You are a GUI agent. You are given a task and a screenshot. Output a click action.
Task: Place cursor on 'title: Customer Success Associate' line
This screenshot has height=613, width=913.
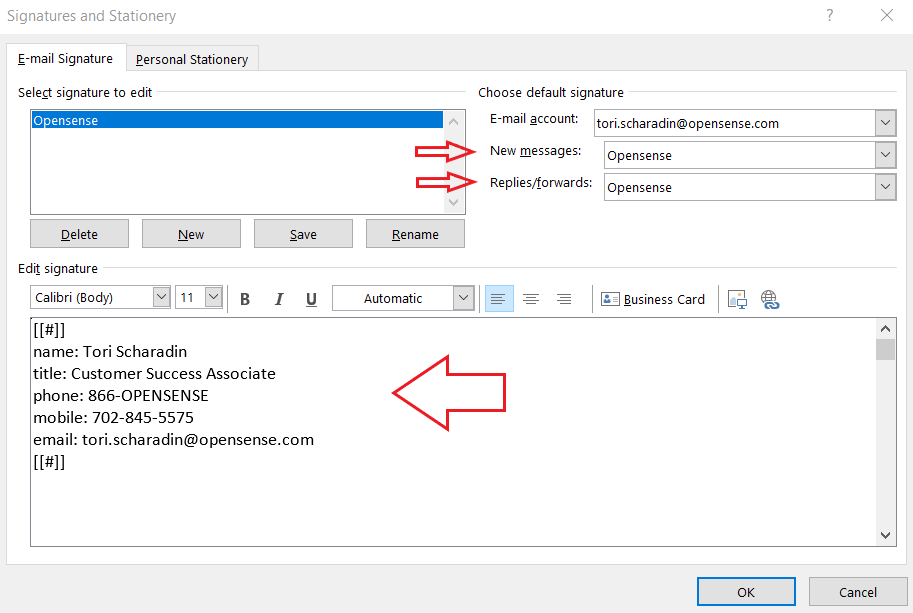pyautogui.click(x=154, y=374)
